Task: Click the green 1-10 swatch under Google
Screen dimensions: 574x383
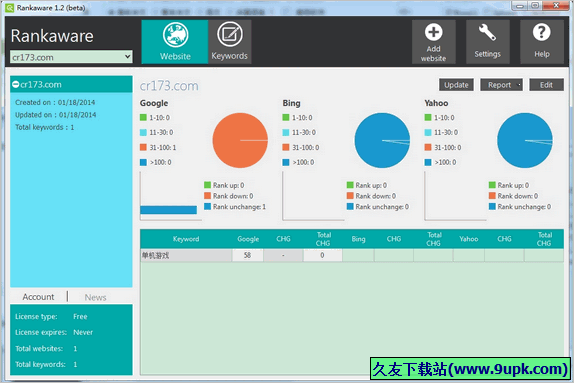Action: click(143, 118)
